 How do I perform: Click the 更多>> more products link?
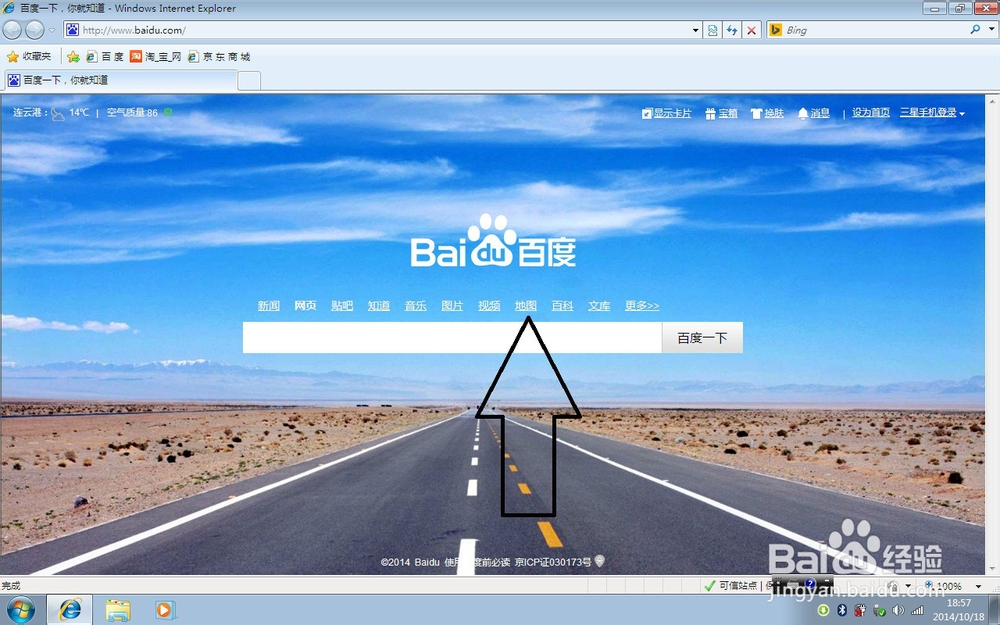(642, 305)
